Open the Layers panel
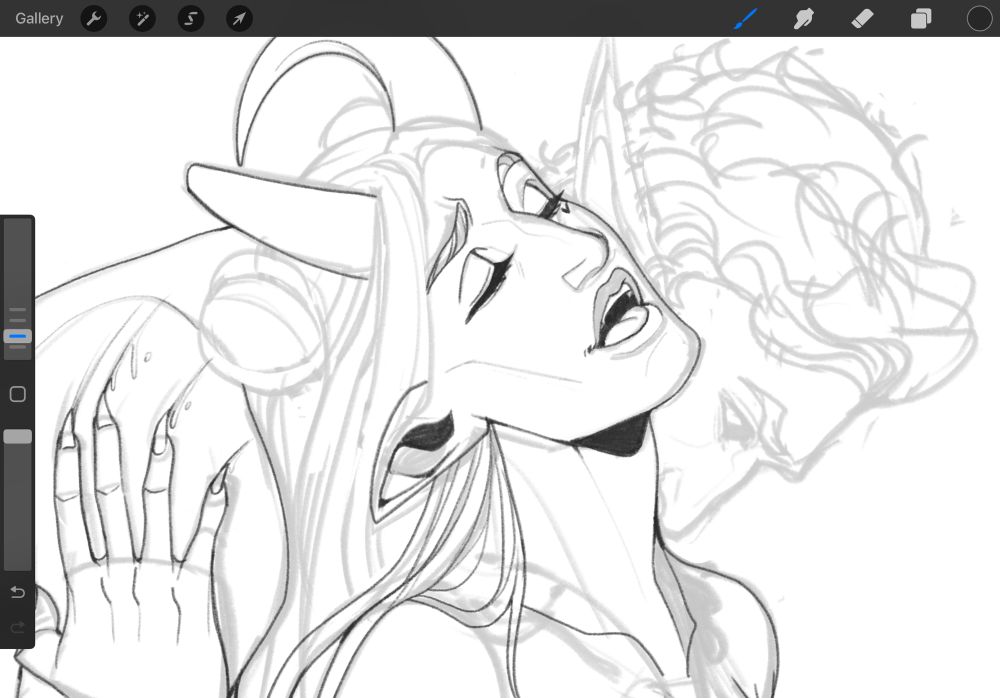This screenshot has height=698, width=1000. (921, 19)
